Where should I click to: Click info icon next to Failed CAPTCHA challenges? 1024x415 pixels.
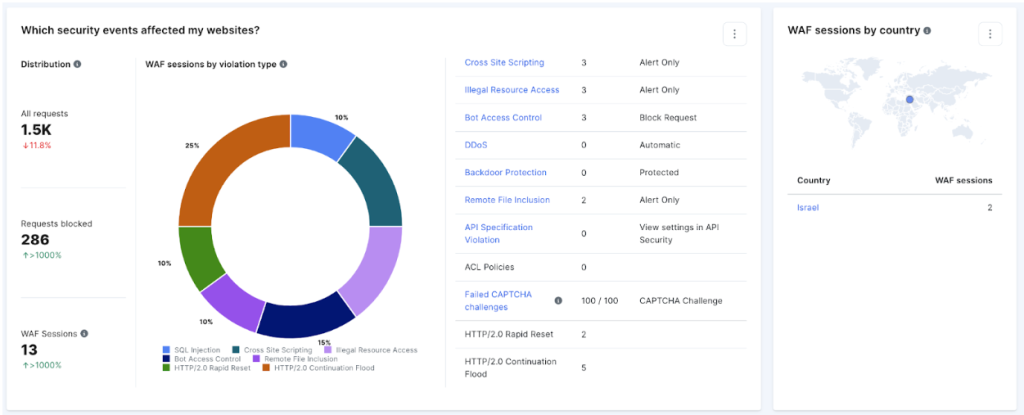coord(558,300)
